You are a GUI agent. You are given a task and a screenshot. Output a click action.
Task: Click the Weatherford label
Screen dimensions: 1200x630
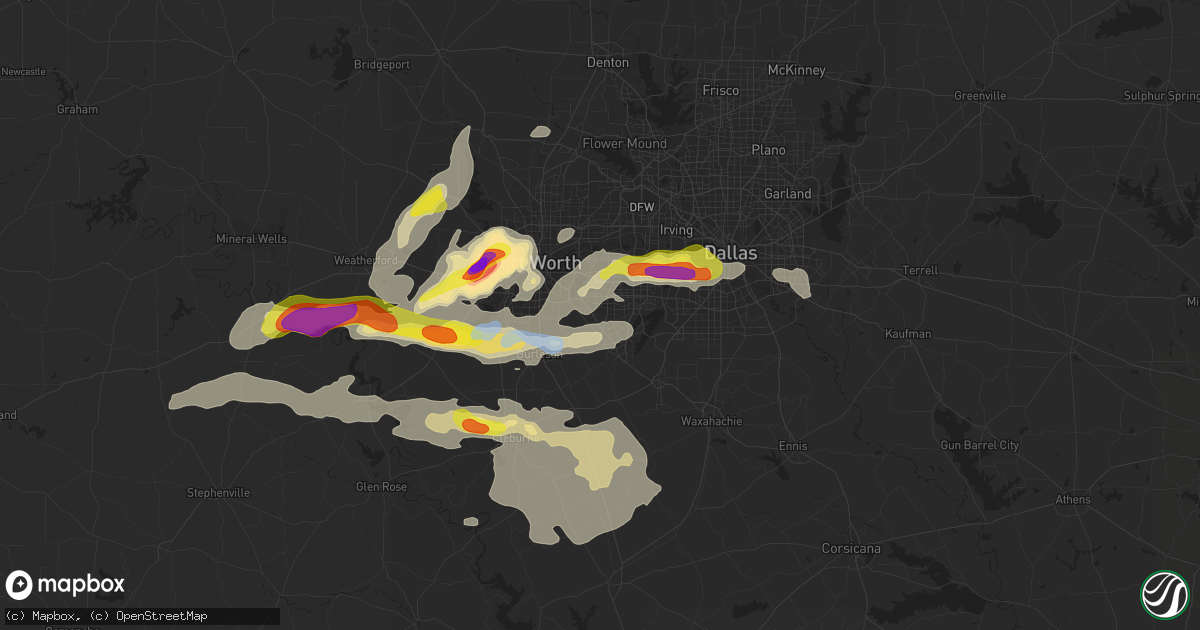(x=367, y=260)
